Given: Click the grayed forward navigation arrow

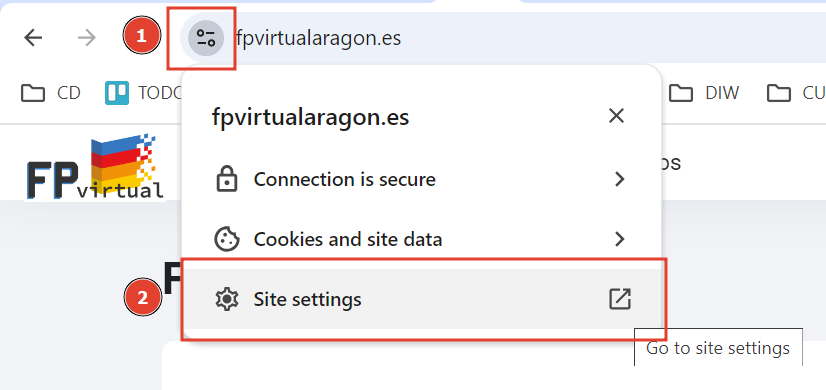Looking at the screenshot, I should (x=87, y=37).
